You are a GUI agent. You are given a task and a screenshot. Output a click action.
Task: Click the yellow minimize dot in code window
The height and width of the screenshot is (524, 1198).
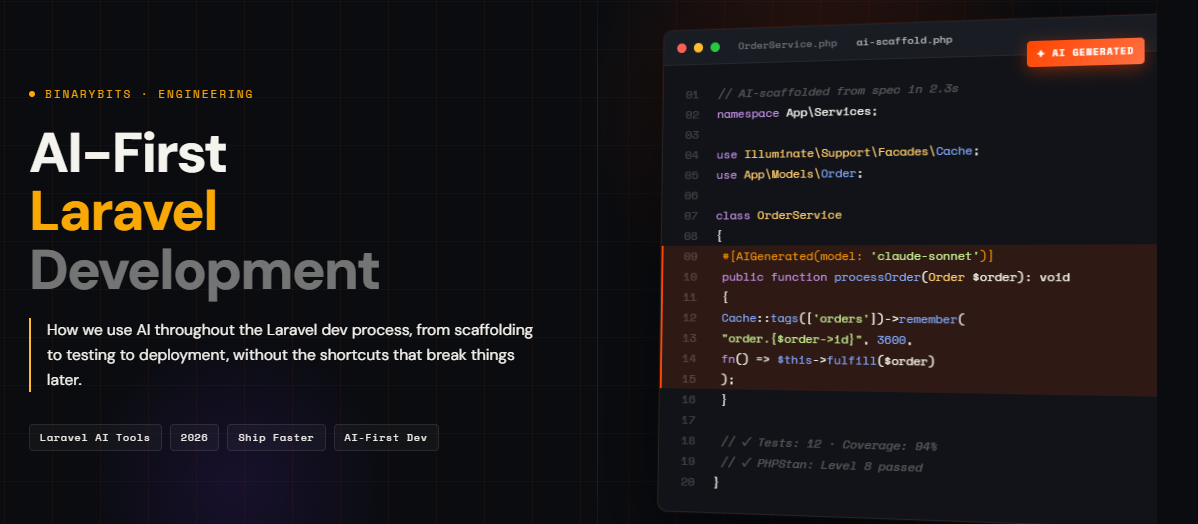point(698,48)
